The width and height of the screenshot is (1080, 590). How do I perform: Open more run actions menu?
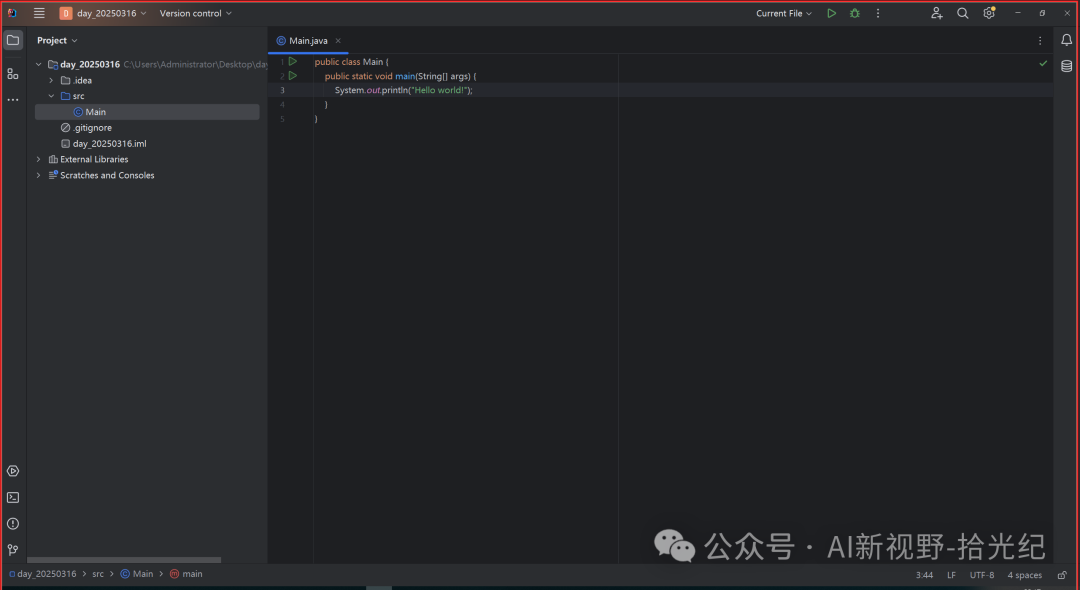(x=878, y=13)
